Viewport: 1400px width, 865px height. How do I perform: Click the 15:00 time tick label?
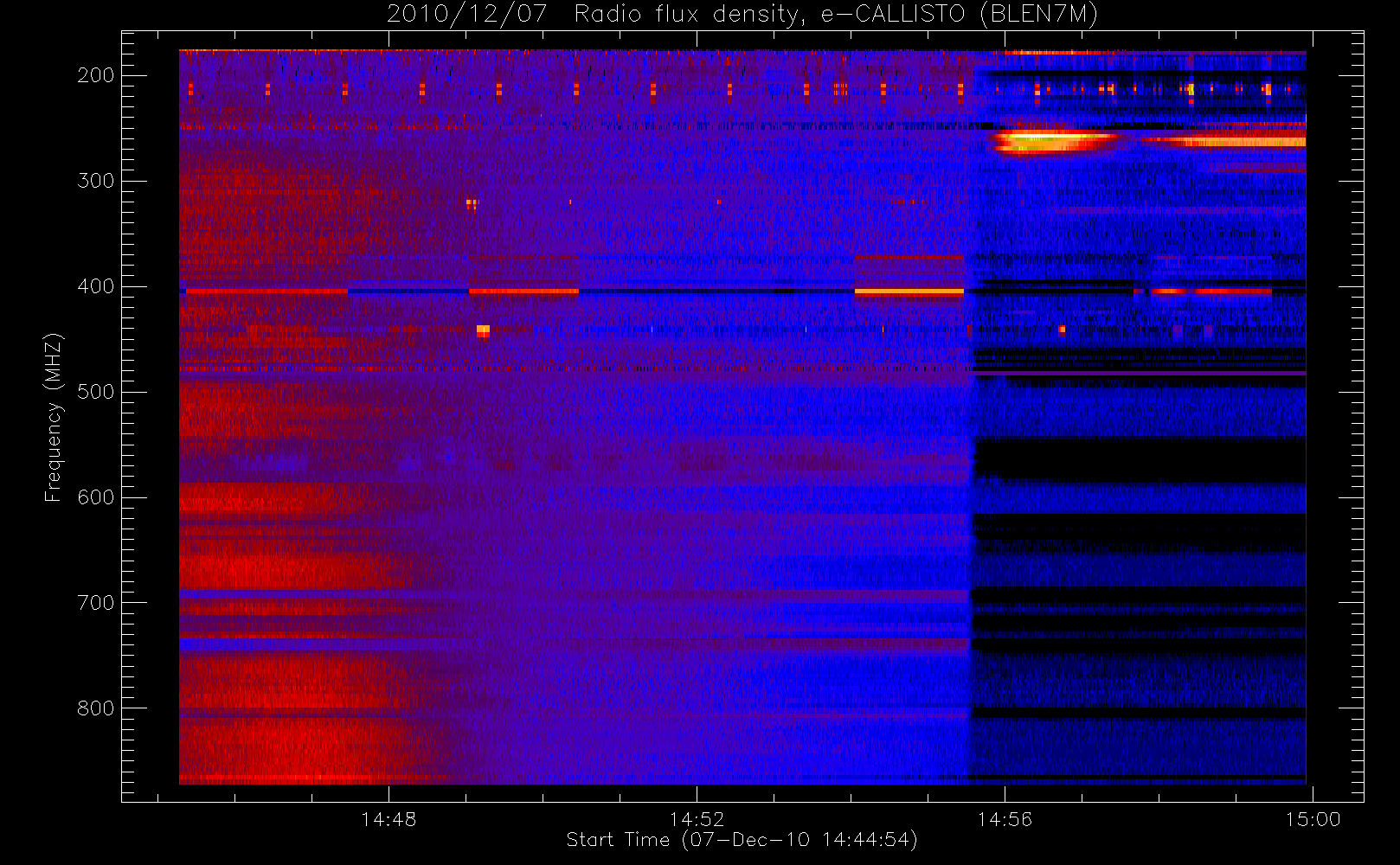1313,819
